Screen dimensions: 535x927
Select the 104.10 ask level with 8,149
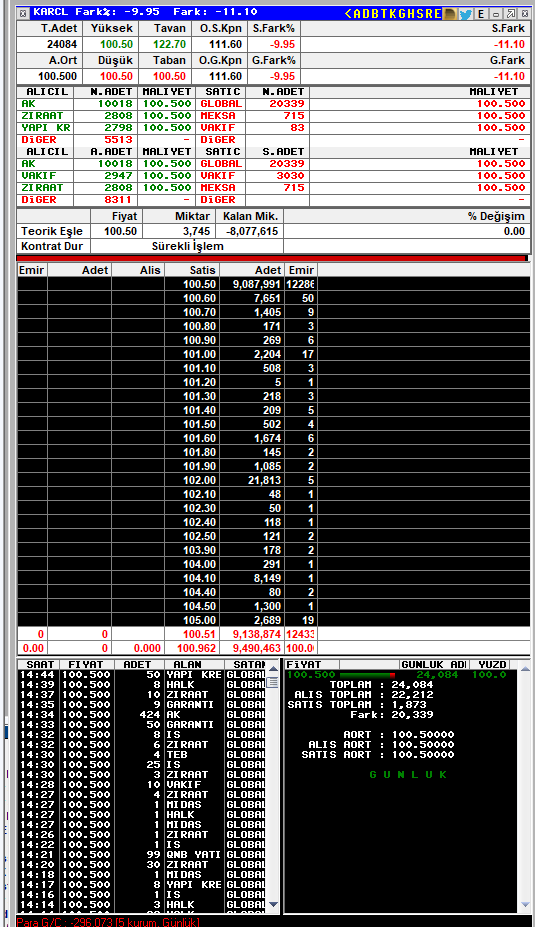pos(274,578)
